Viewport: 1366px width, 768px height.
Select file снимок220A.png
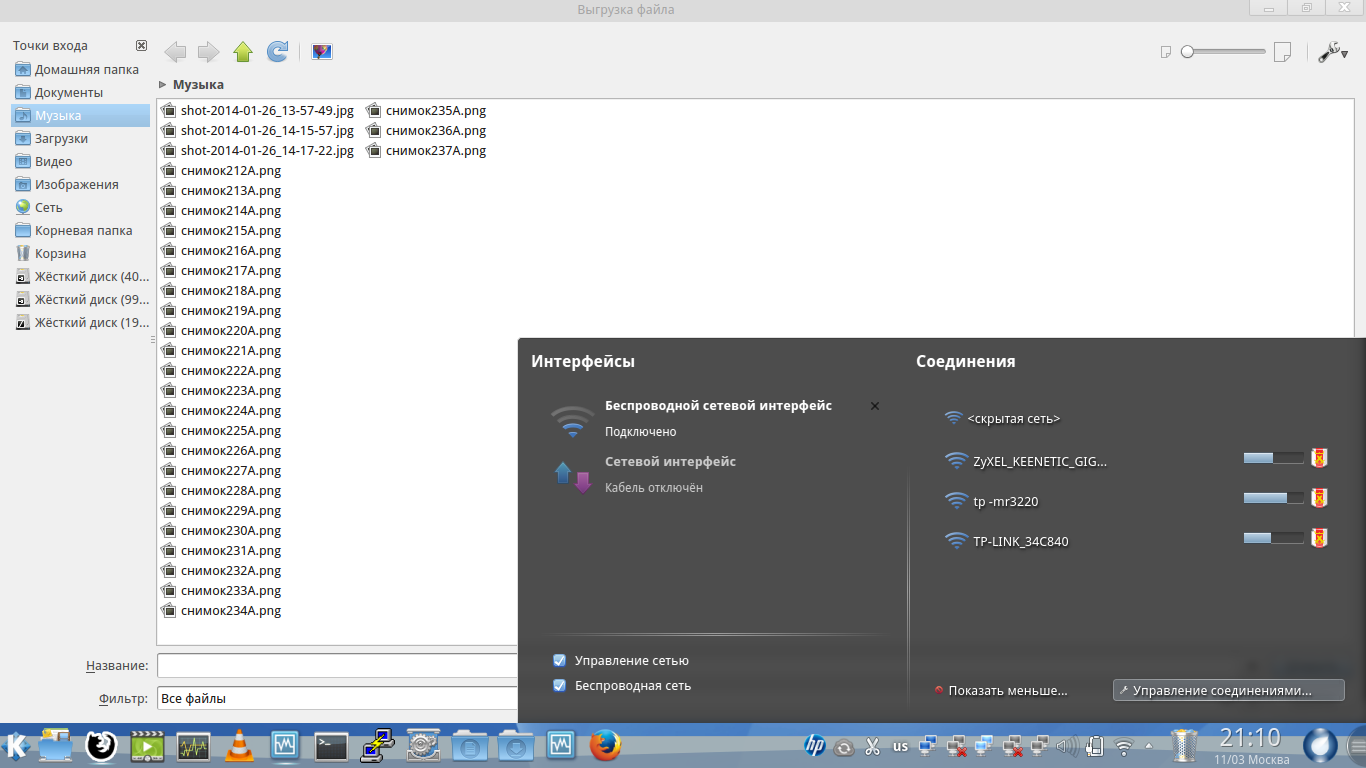221,331
